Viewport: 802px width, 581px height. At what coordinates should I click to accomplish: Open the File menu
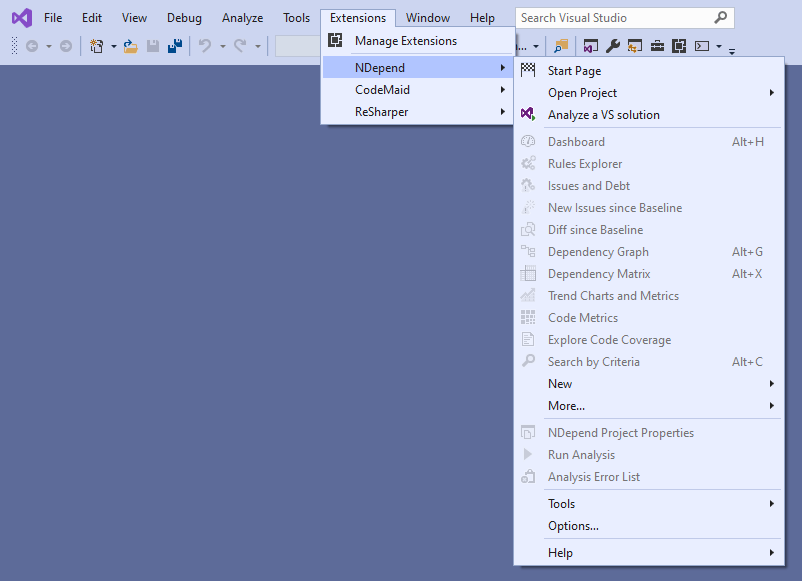click(x=53, y=18)
